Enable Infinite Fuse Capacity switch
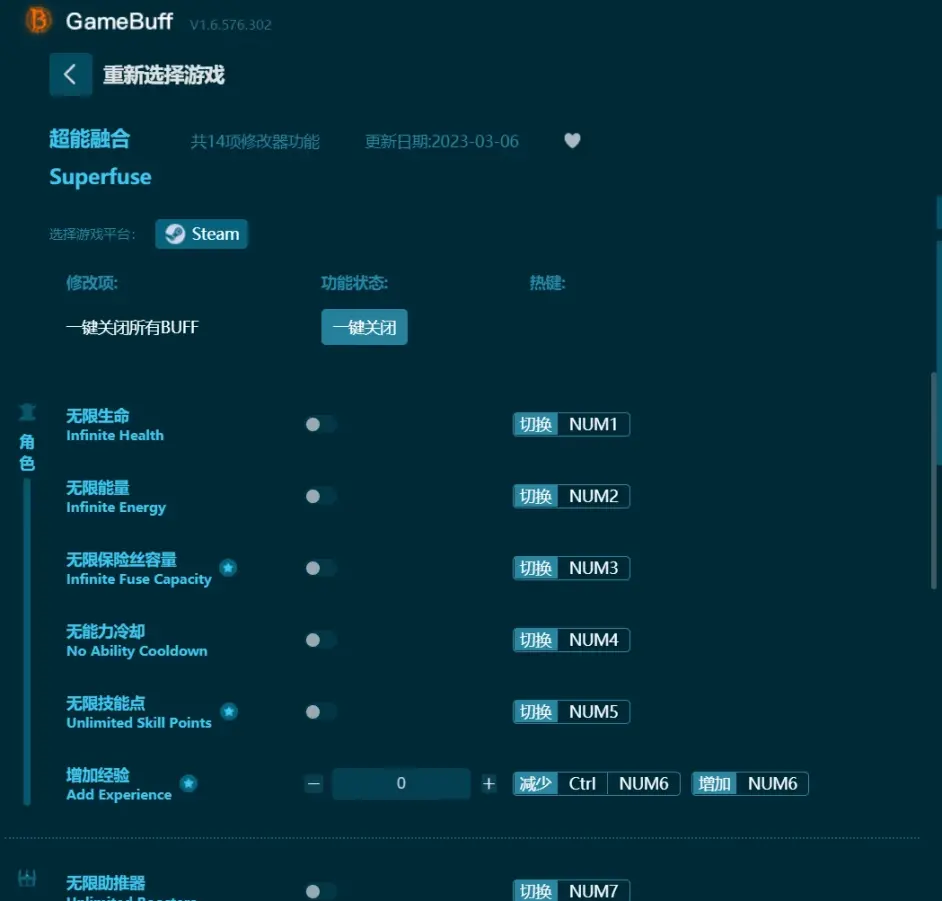The height and width of the screenshot is (901, 942). tap(320, 568)
